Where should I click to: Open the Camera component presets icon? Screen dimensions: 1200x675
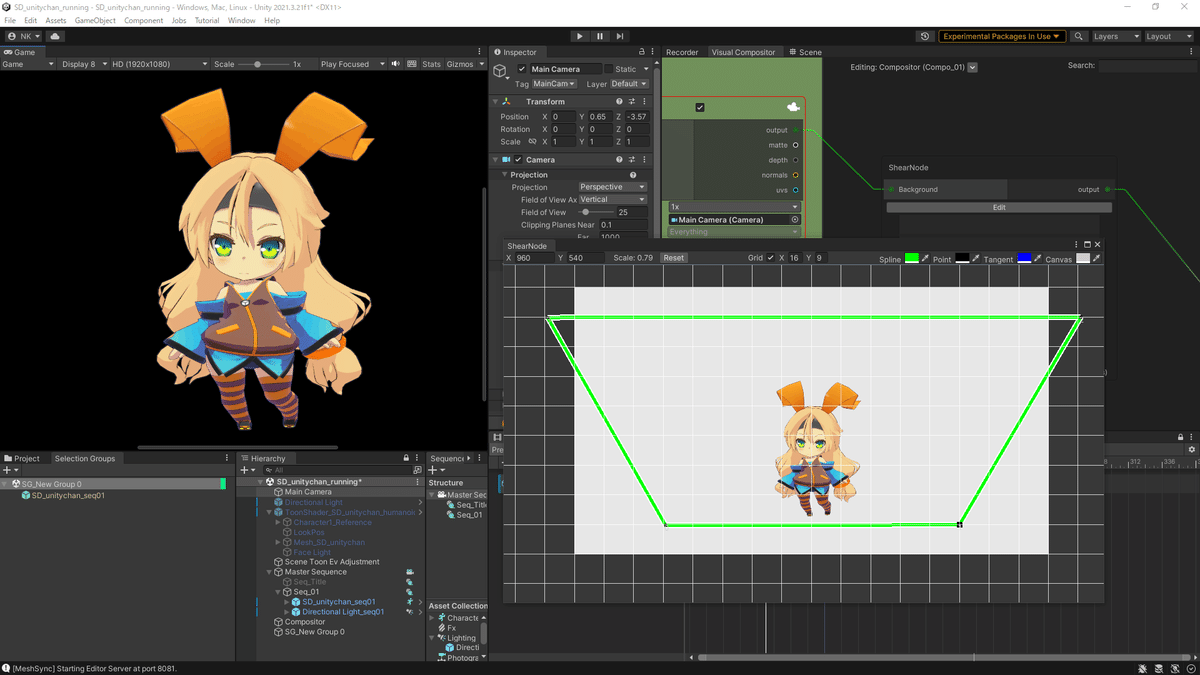pos(631,160)
